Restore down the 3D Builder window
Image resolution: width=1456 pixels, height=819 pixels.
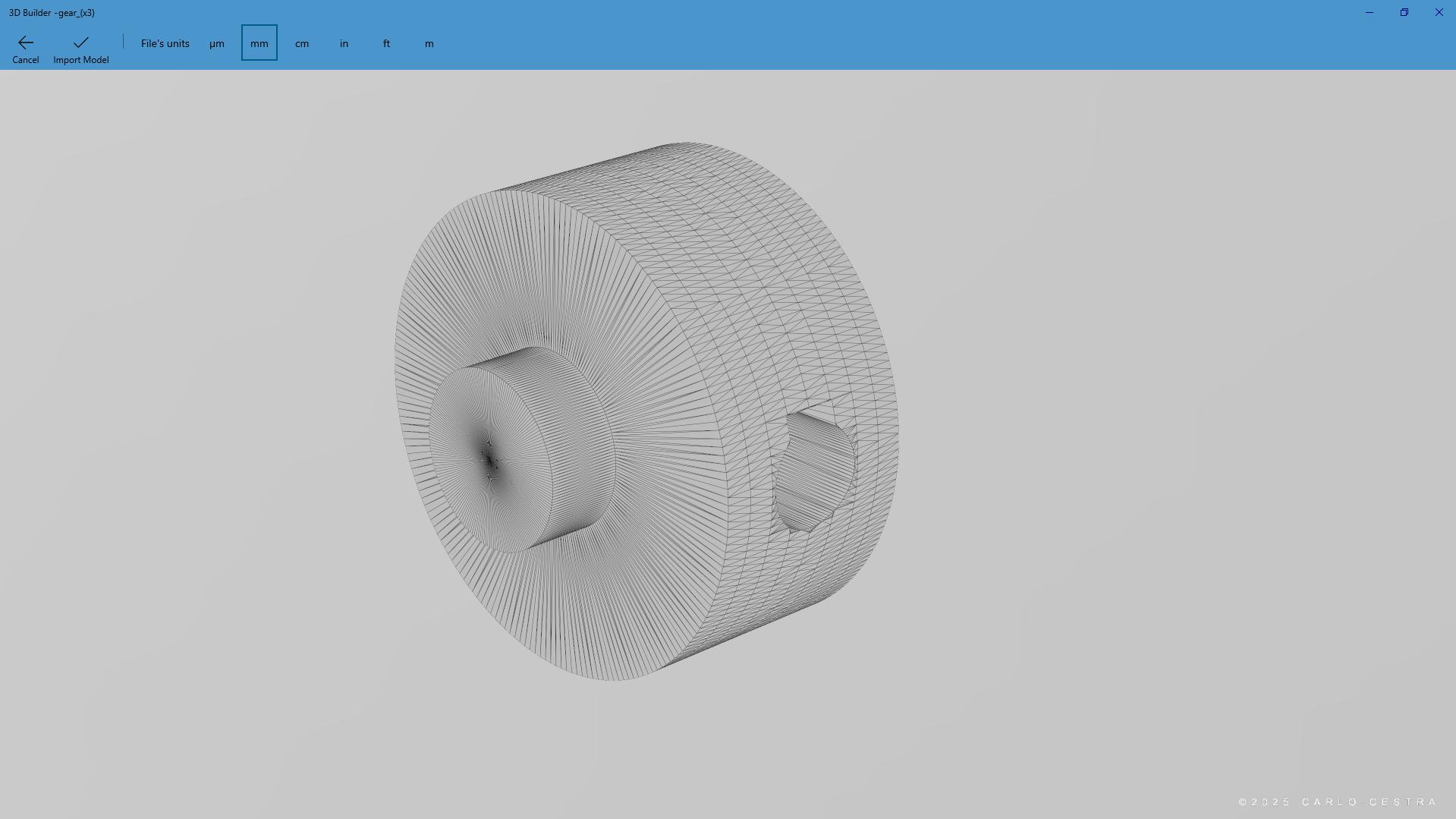[1404, 12]
